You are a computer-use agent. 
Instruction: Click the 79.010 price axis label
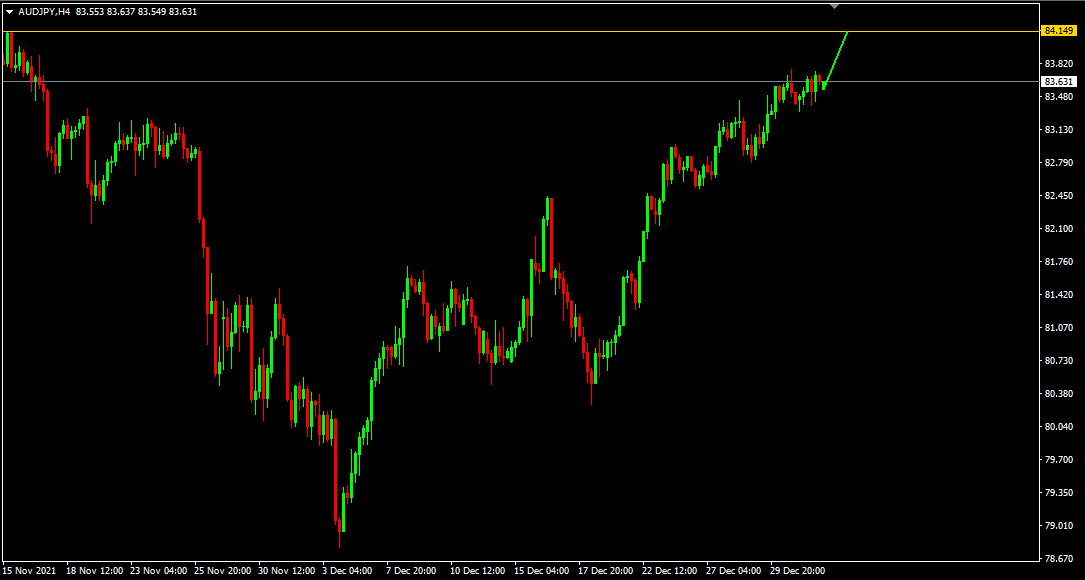[1058, 525]
